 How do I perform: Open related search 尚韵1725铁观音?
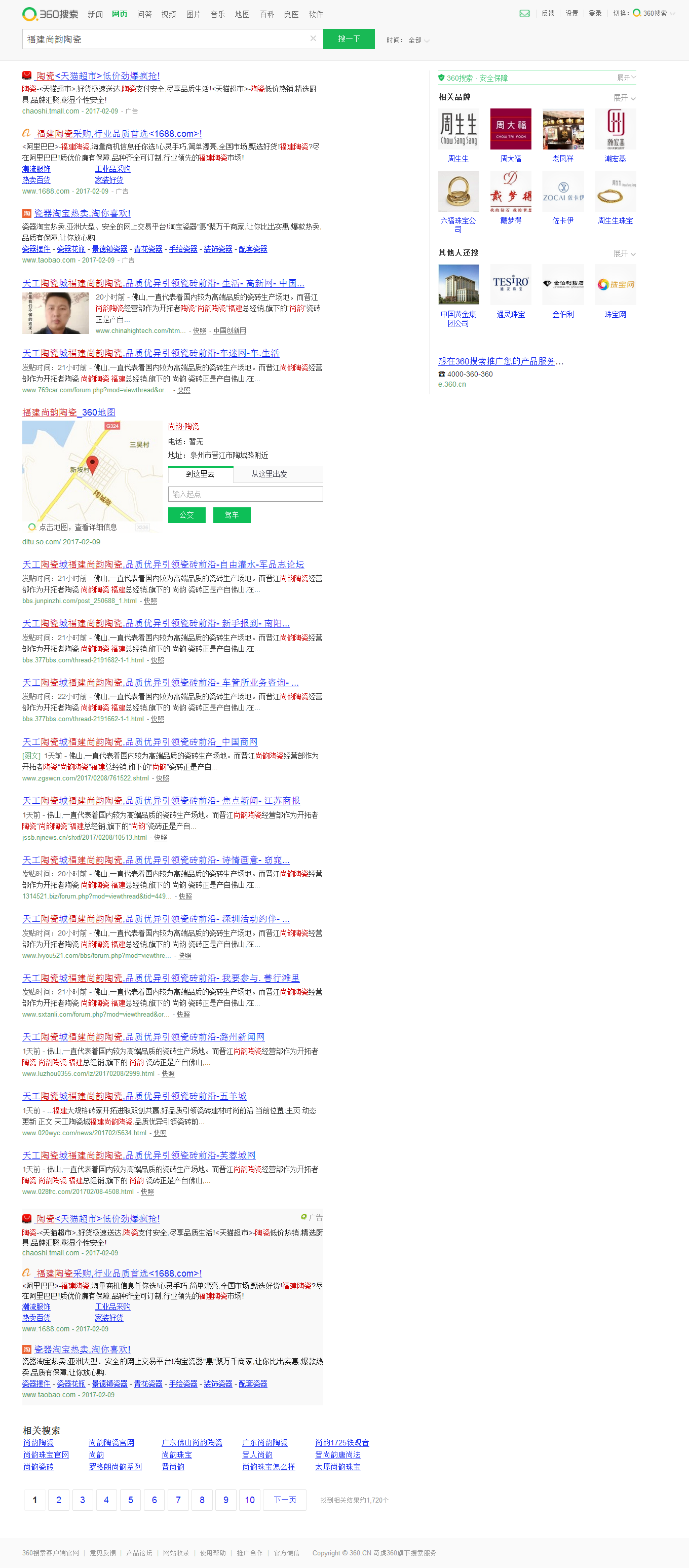[342, 1443]
